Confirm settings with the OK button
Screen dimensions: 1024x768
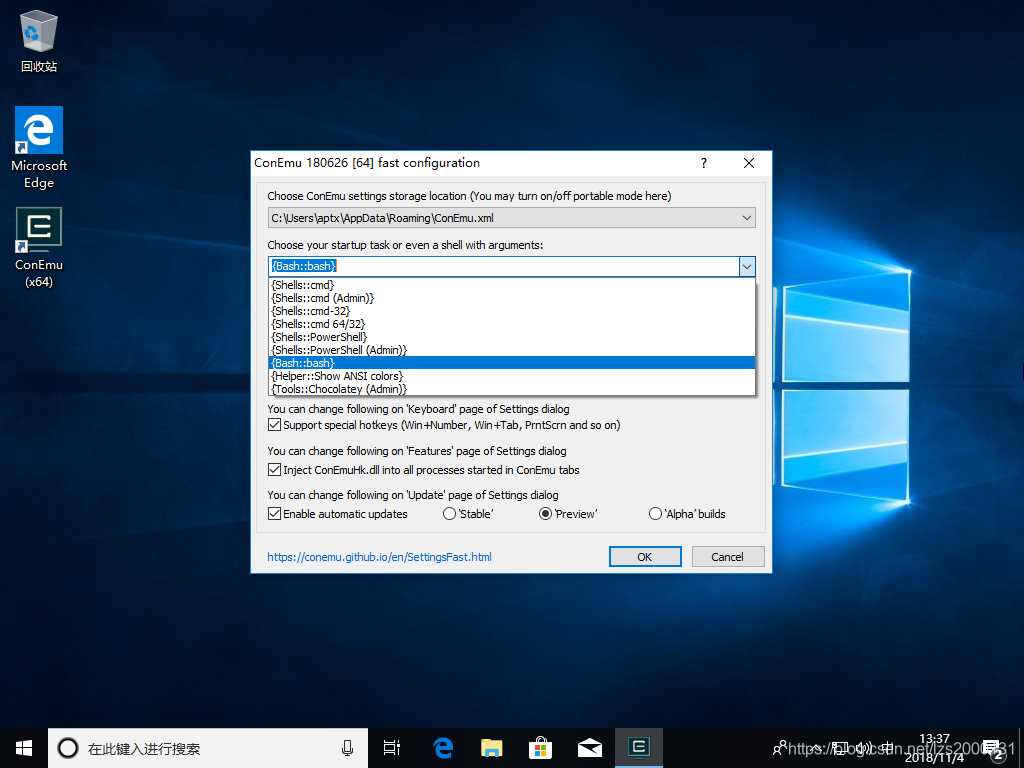coord(645,557)
